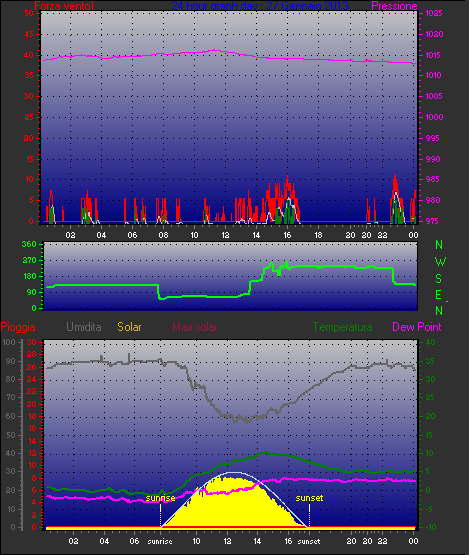Select the 24 hour graph day title
Screen dimensions: 469x555
pyautogui.click(x=260, y=6)
